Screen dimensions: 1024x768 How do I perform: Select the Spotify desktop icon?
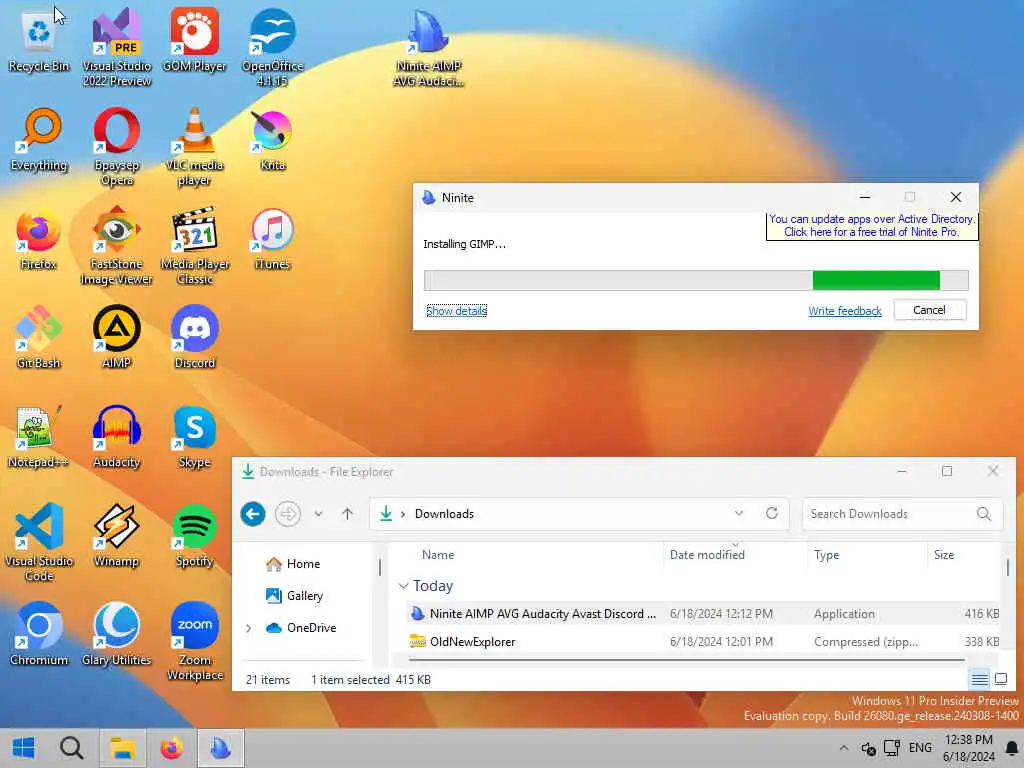click(194, 536)
